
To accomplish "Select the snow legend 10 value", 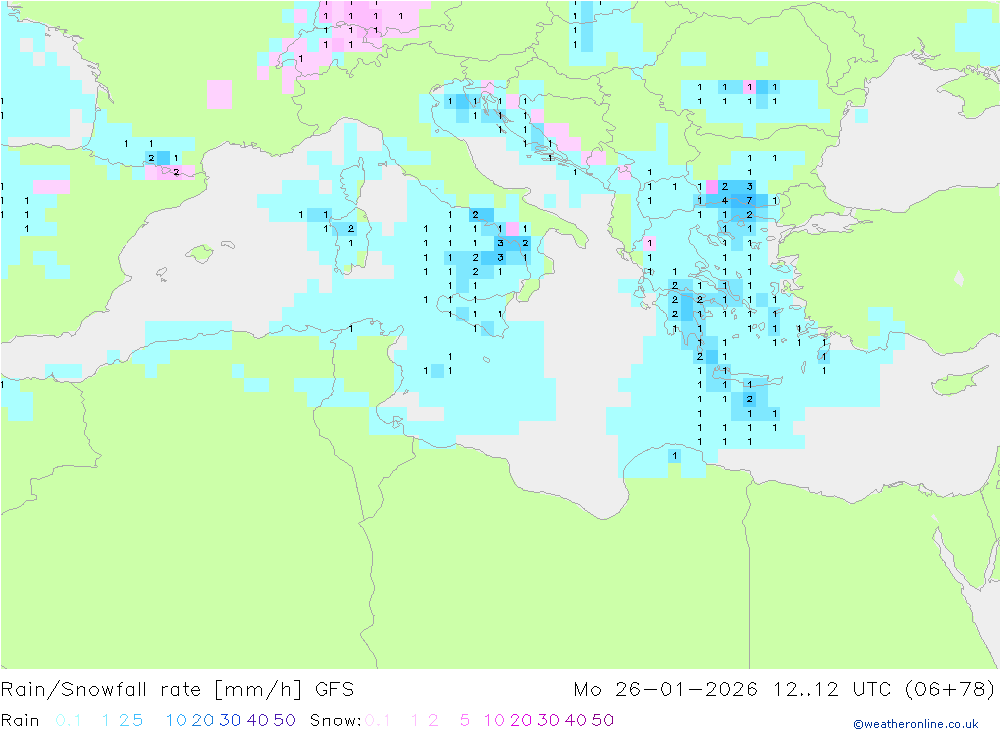I will click(494, 720).
